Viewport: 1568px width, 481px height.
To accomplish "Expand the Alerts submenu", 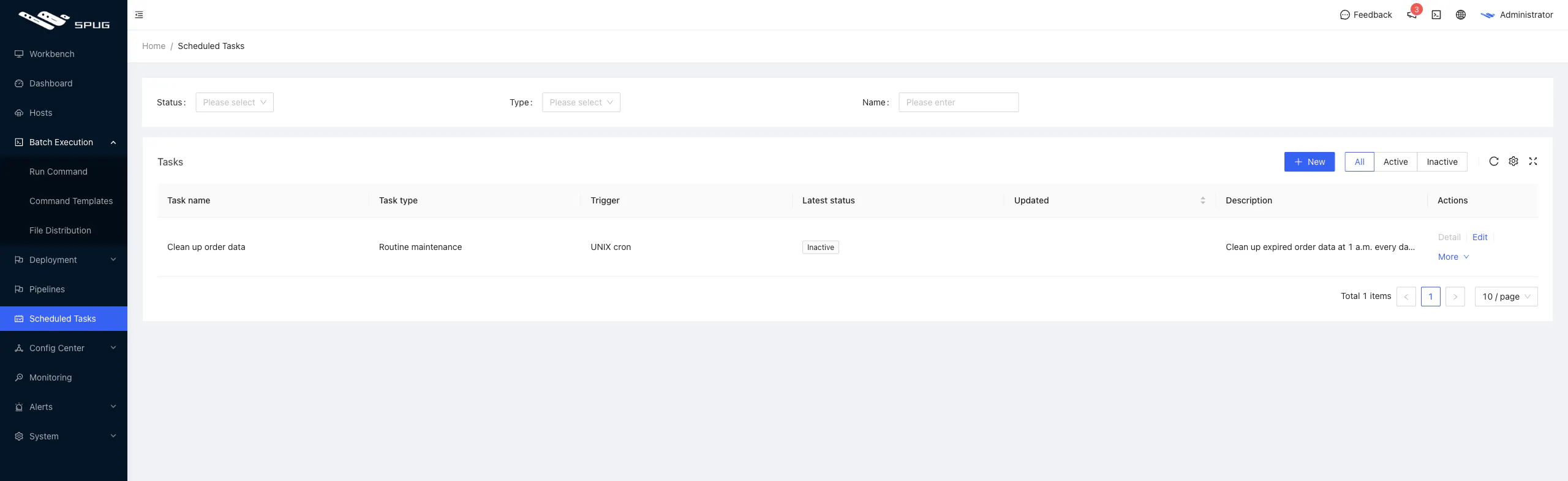I will coord(64,407).
